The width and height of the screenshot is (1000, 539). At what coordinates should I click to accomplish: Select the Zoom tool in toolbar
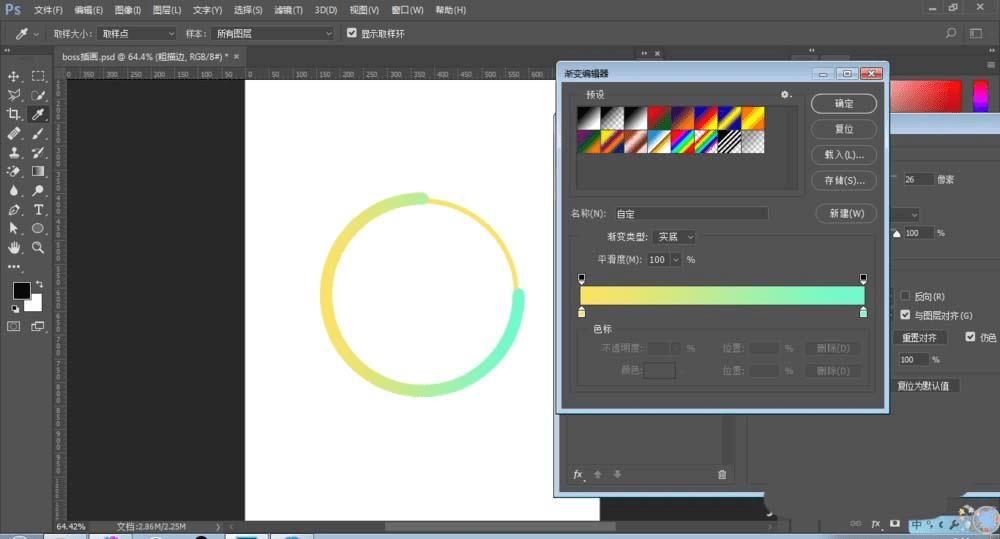(x=39, y=247)
